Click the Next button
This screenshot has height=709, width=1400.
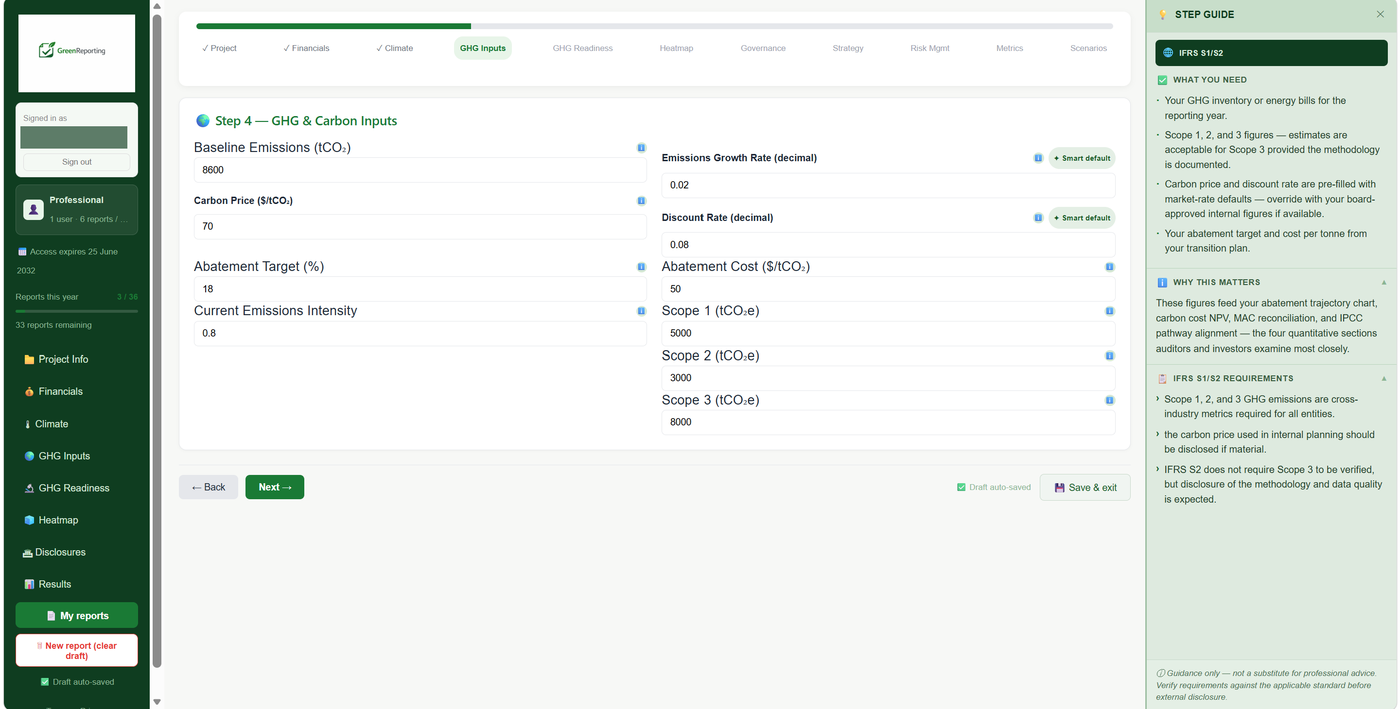pos(275,487)
